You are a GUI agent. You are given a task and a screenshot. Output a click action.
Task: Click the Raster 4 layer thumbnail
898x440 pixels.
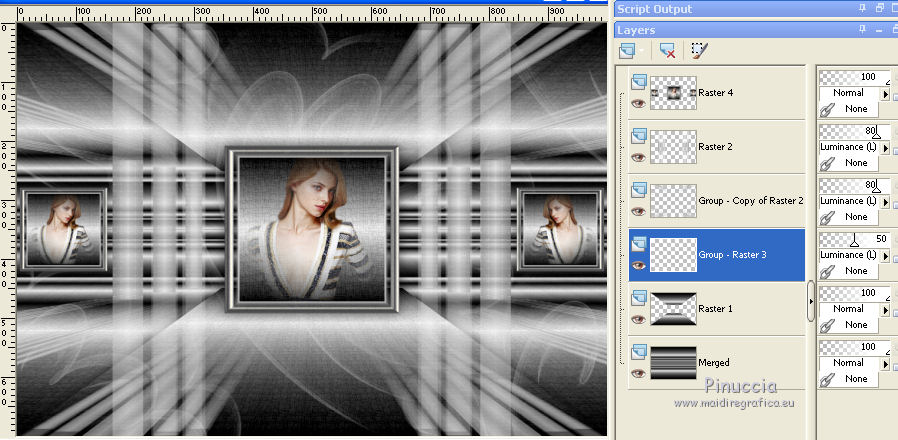coord(674,93)
